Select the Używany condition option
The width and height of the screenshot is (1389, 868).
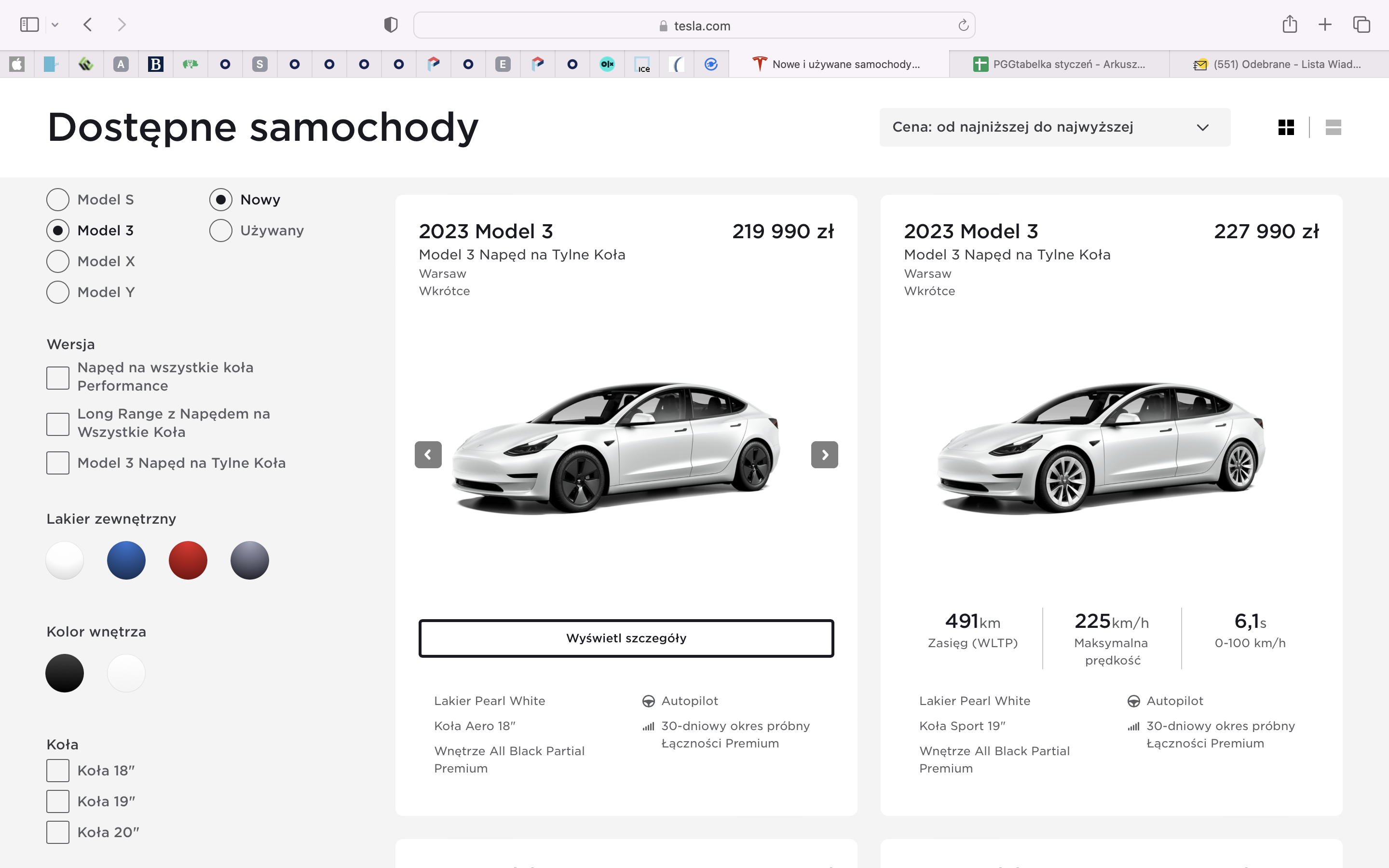pyautogui.click(x=221, y=231)
